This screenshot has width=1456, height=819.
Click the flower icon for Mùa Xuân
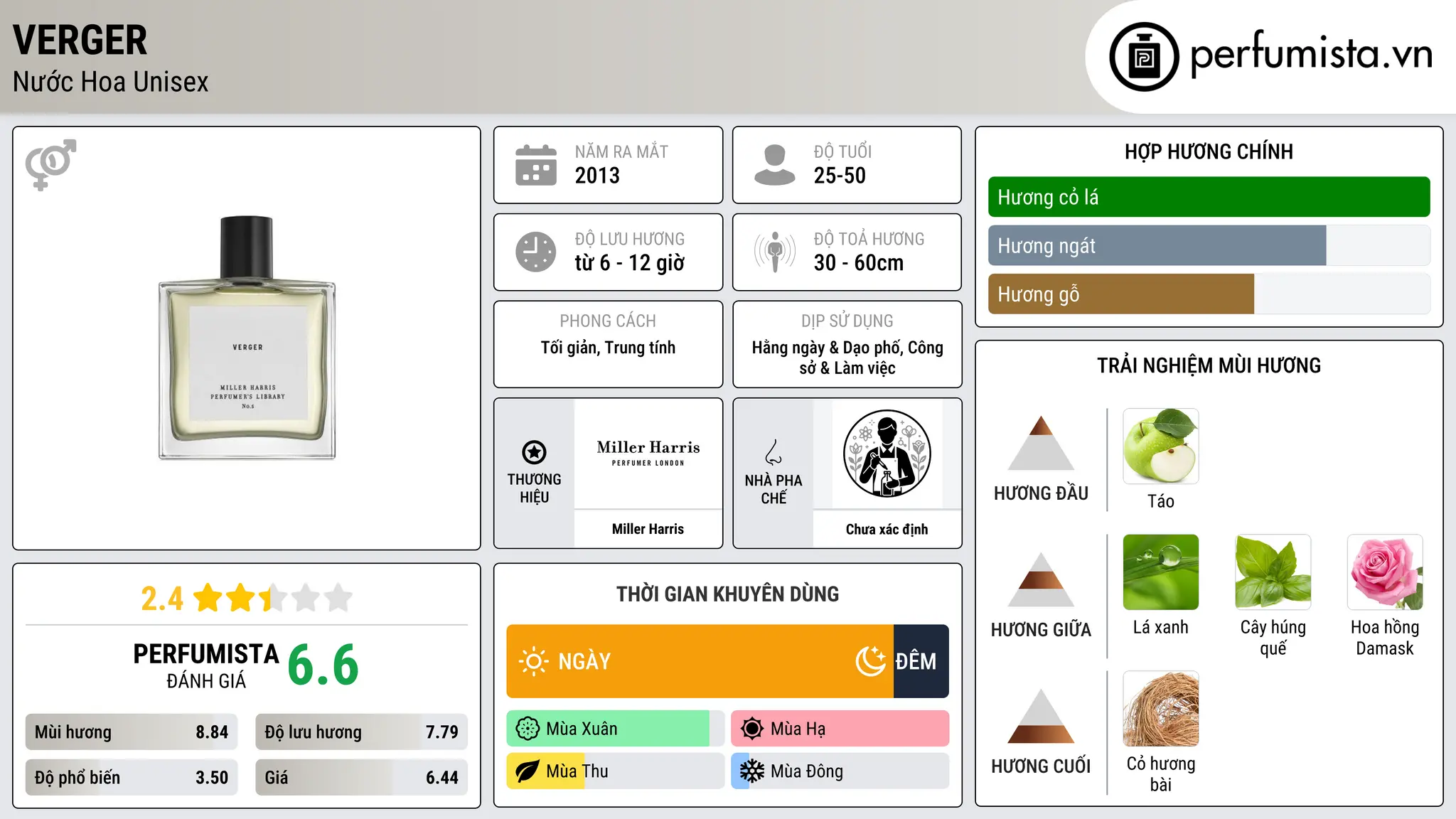[528, 729]
